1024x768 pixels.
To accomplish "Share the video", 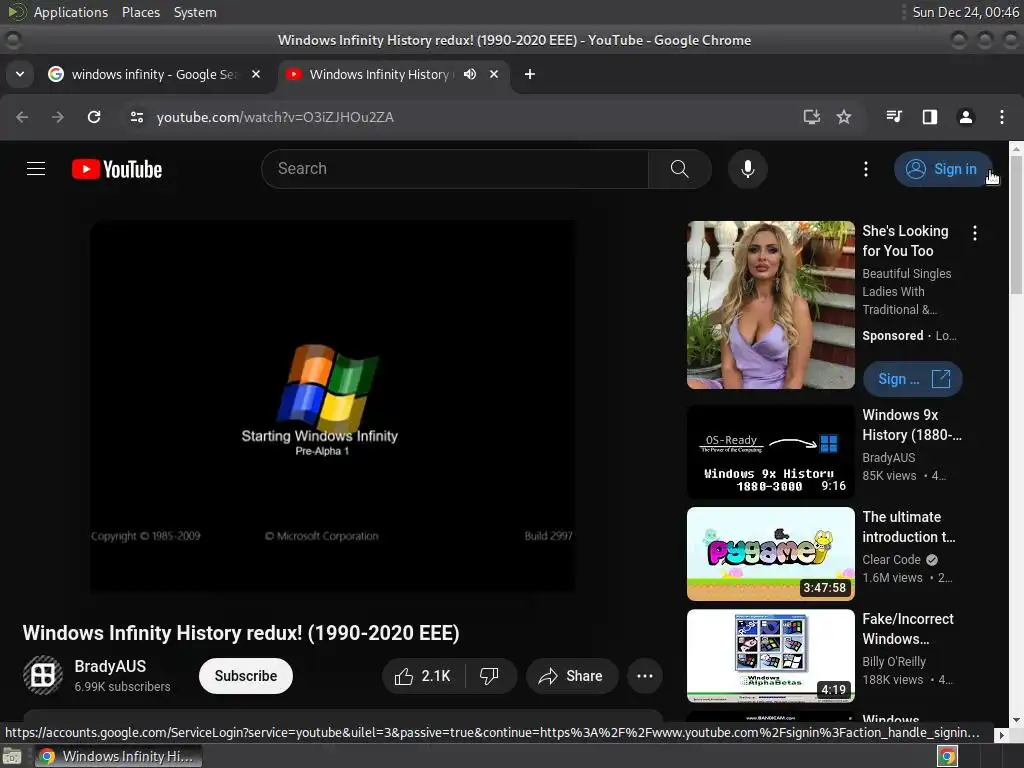I will coord(571,676).
